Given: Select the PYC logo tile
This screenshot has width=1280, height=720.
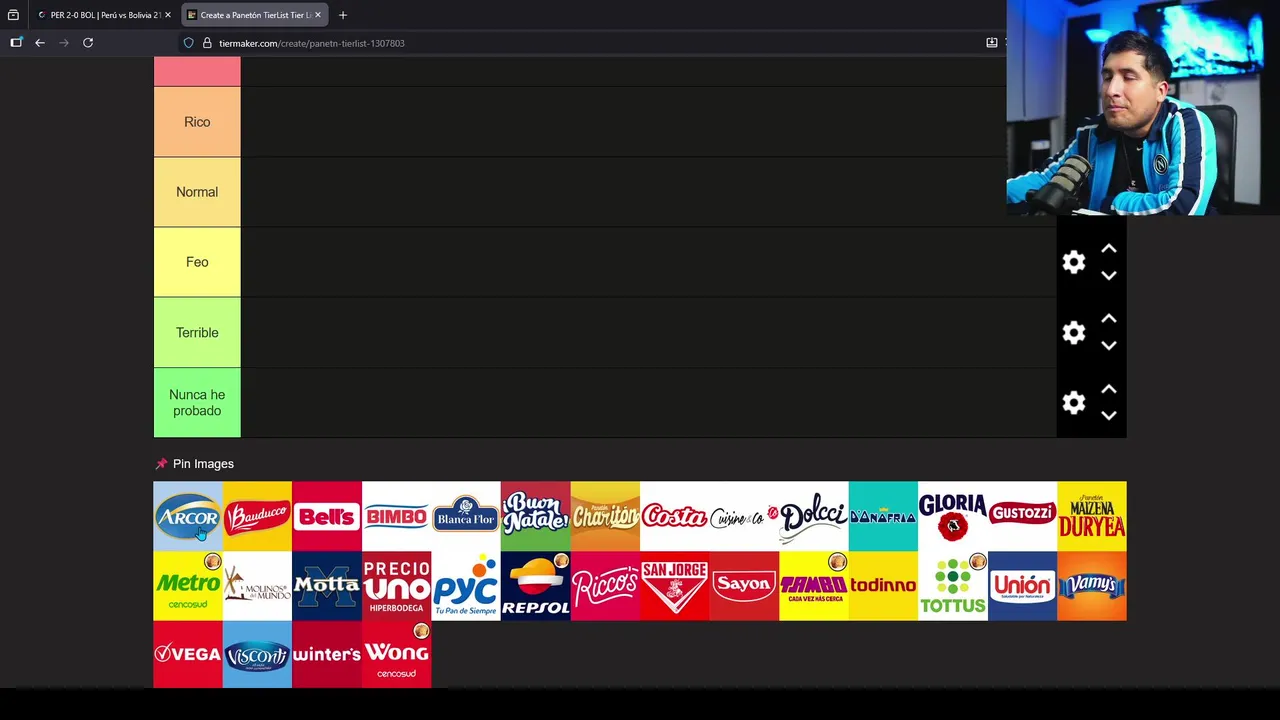Looking at the screenshot, I should click(x=466, y=586).
